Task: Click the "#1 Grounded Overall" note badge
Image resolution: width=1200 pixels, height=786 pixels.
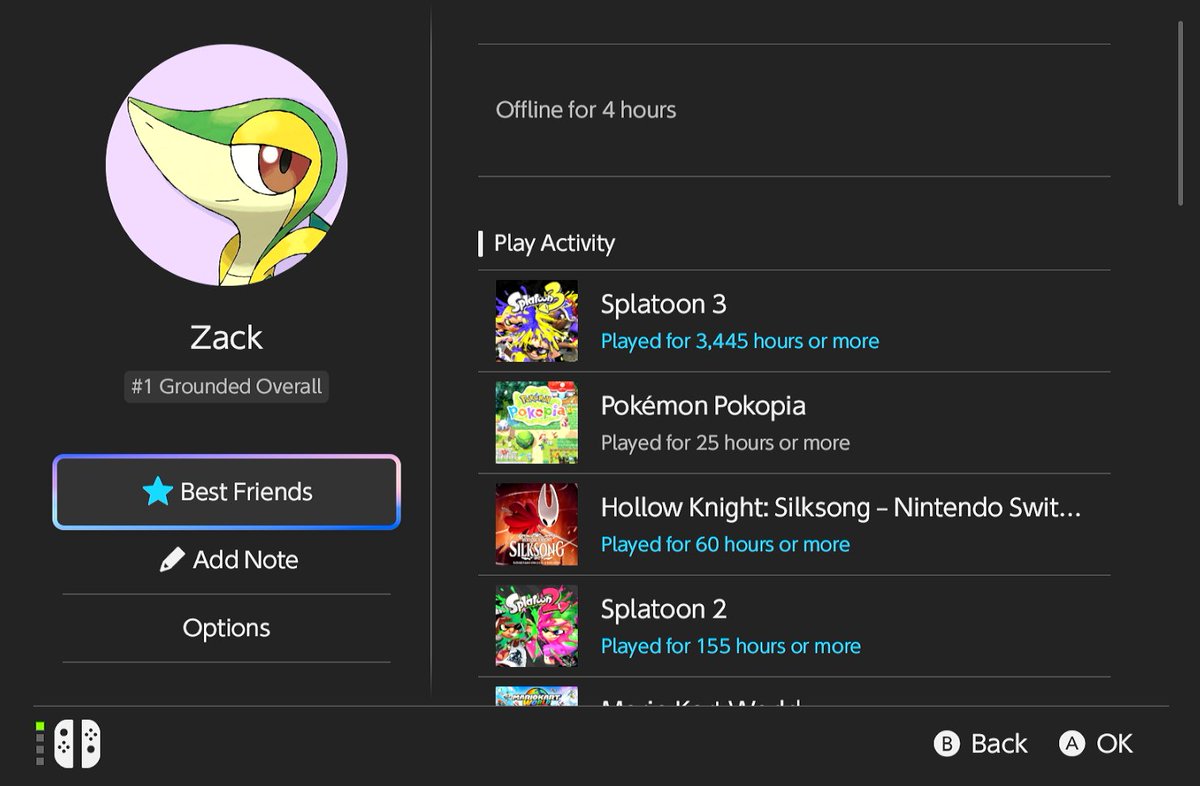Action: click(x=227, y=386)
